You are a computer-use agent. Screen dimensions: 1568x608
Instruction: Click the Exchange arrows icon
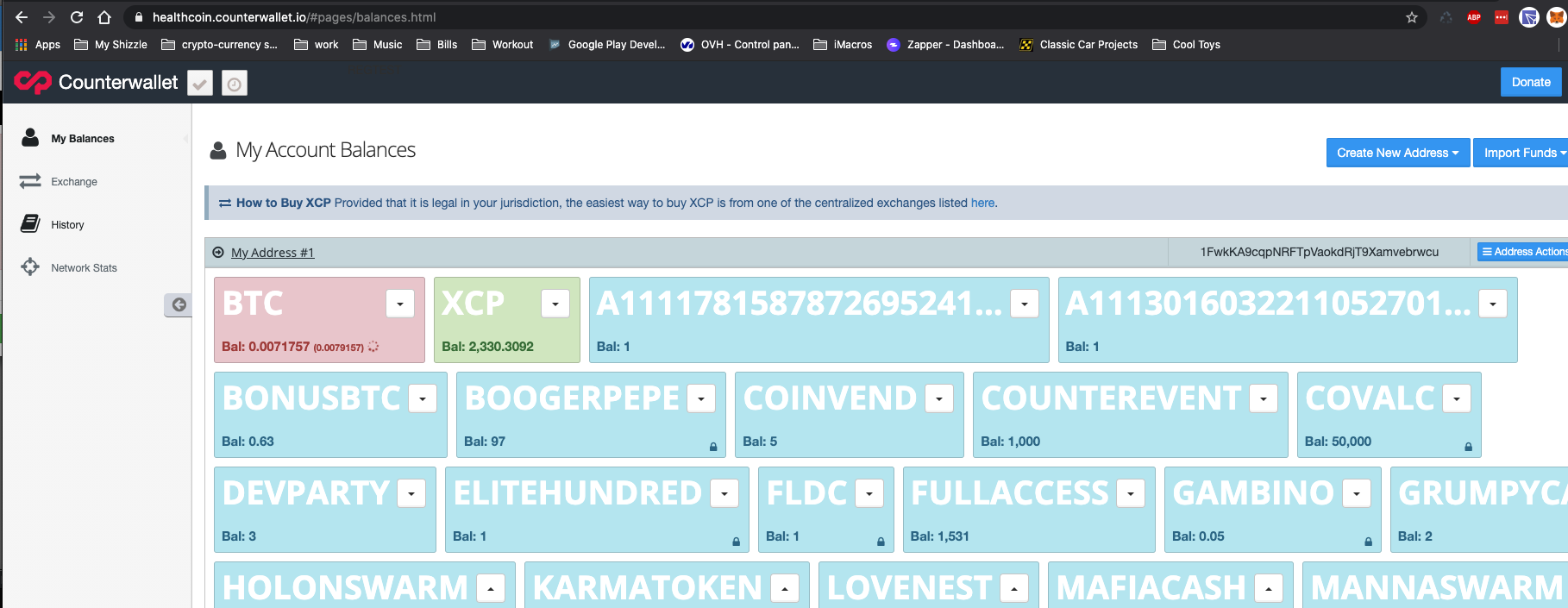pos(30,181)
